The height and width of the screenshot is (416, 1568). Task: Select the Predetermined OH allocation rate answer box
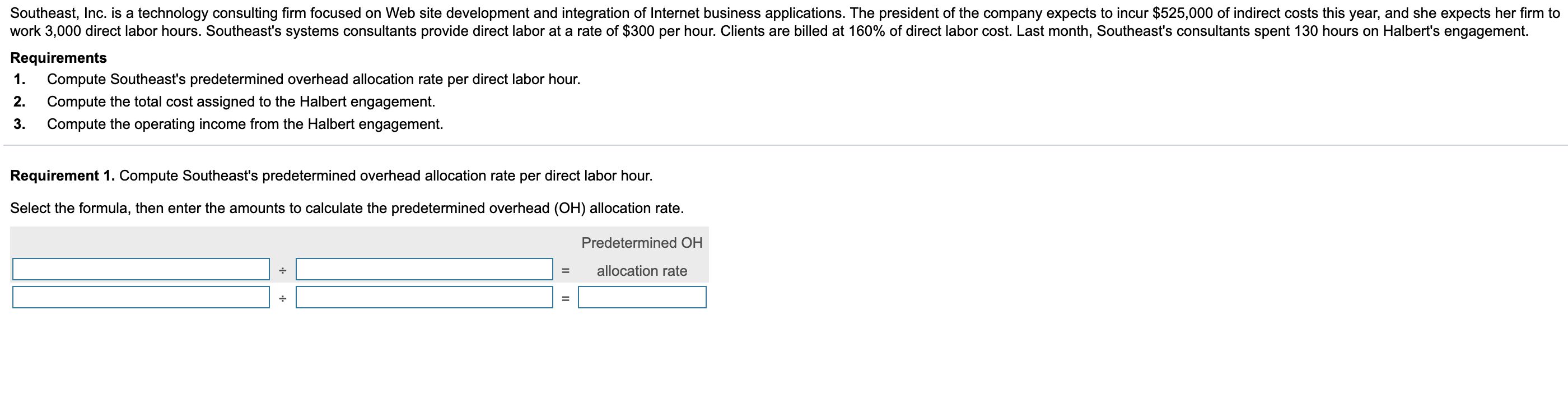642,298
